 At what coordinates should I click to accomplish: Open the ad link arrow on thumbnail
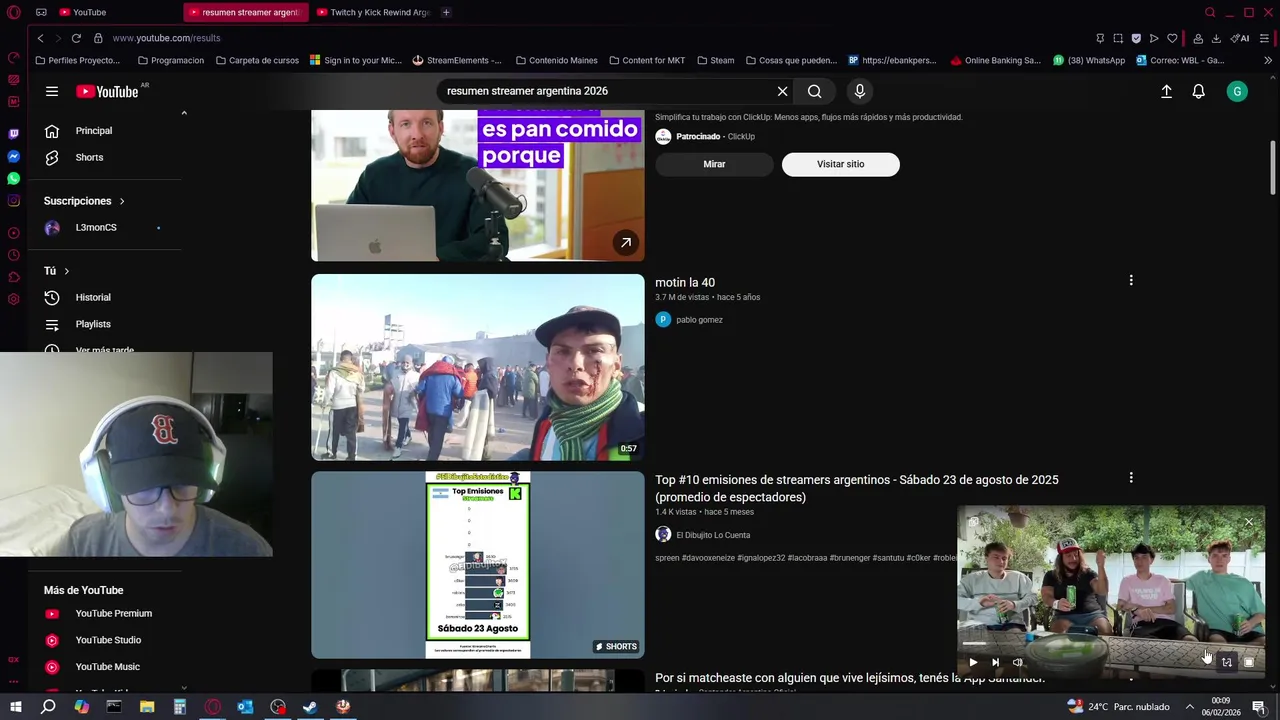tap(625, 242)
